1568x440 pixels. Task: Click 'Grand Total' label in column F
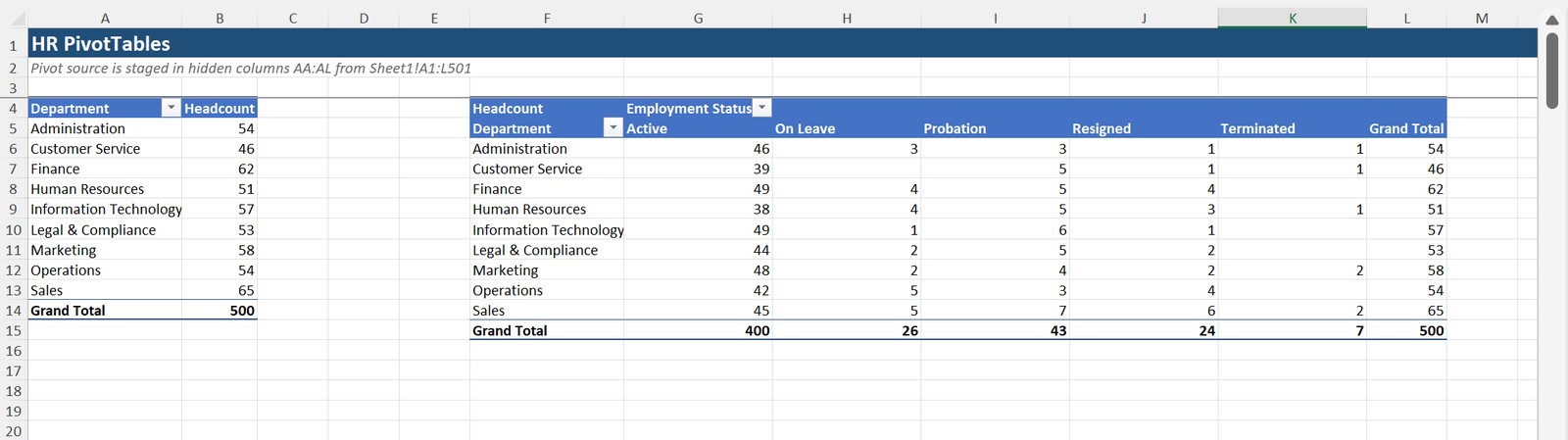point(547,331)
